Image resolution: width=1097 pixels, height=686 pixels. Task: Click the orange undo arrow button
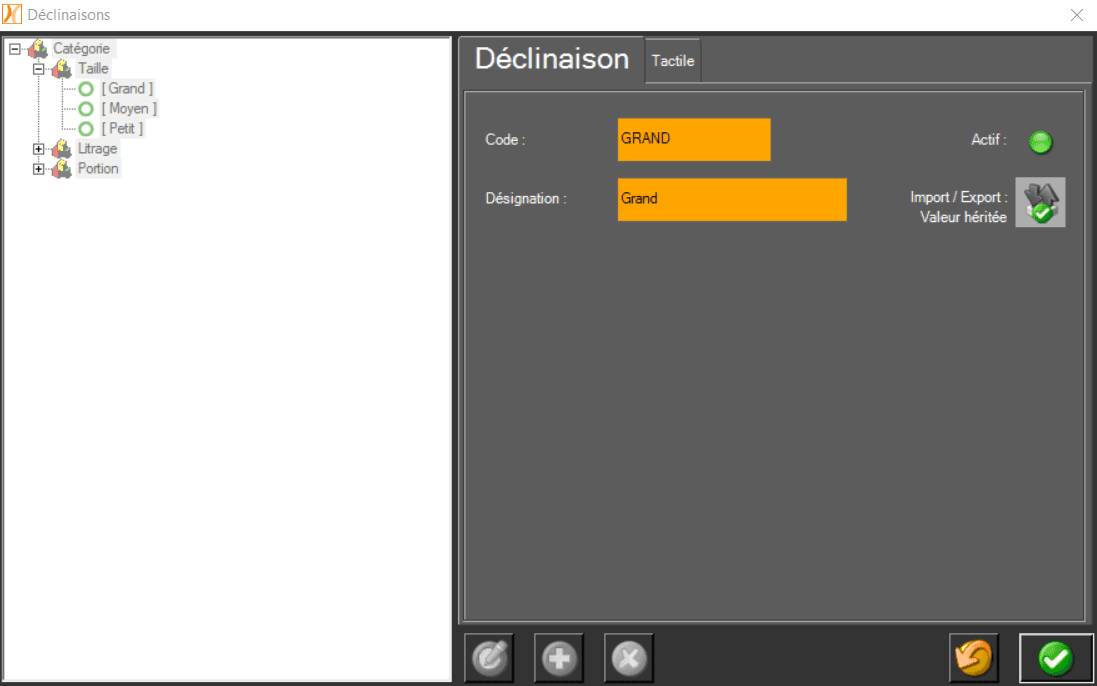[973, 658]
